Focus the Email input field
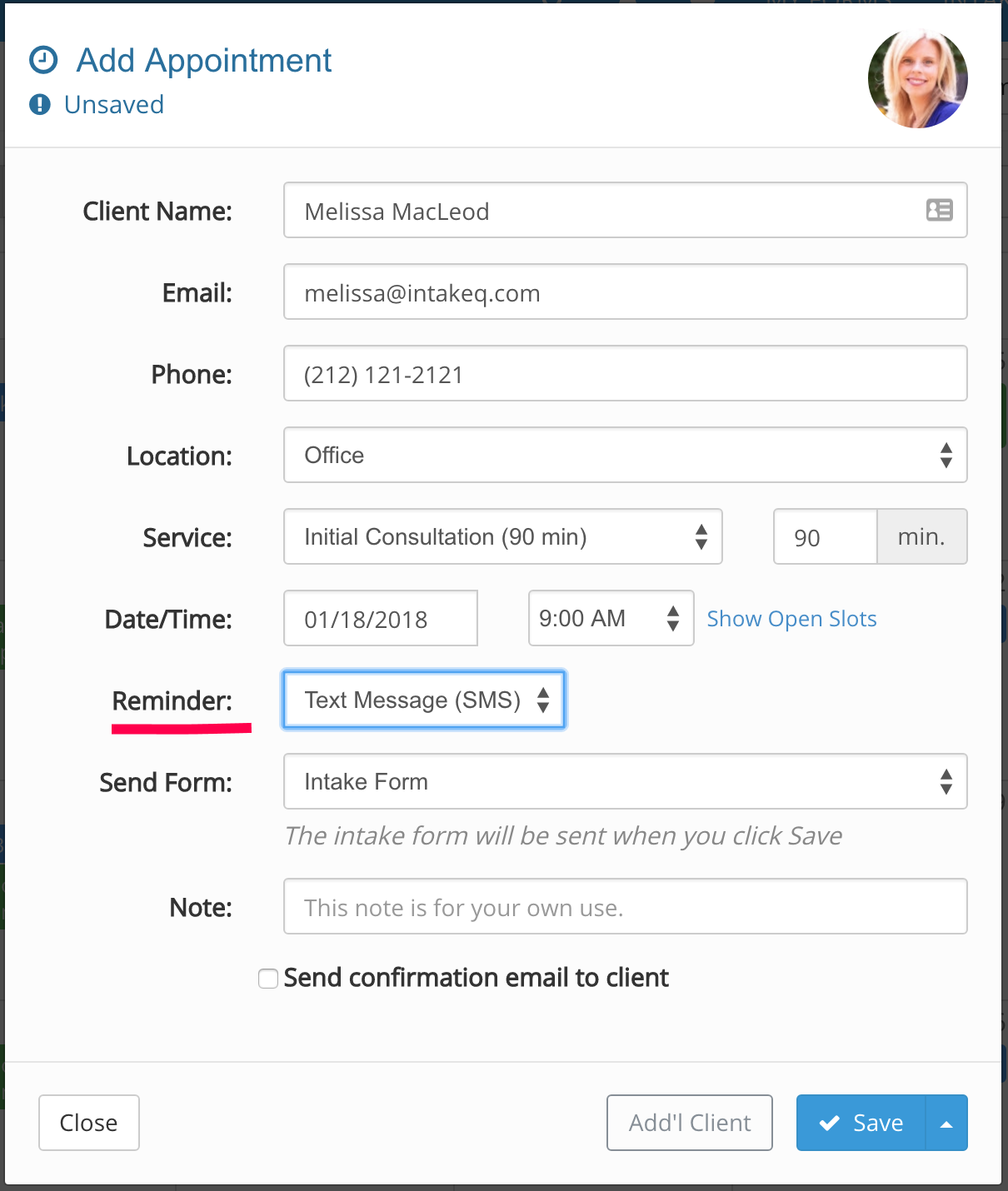Screen dimensions: 1008x1191 point(625,292)
